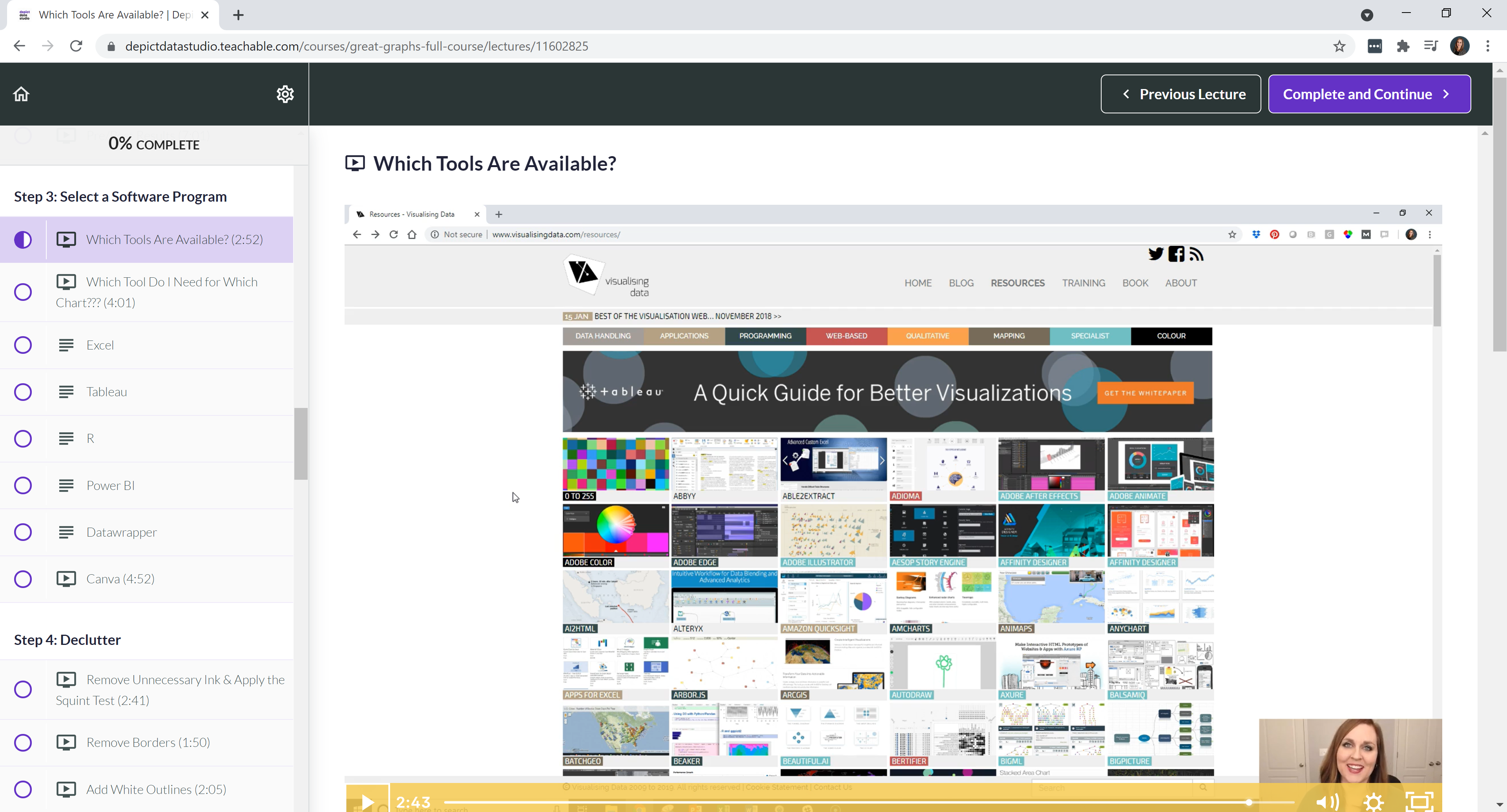This screenshot has height=812, width=1507.
Task: Go to Previous Lecture
Action: [1180, 94]
